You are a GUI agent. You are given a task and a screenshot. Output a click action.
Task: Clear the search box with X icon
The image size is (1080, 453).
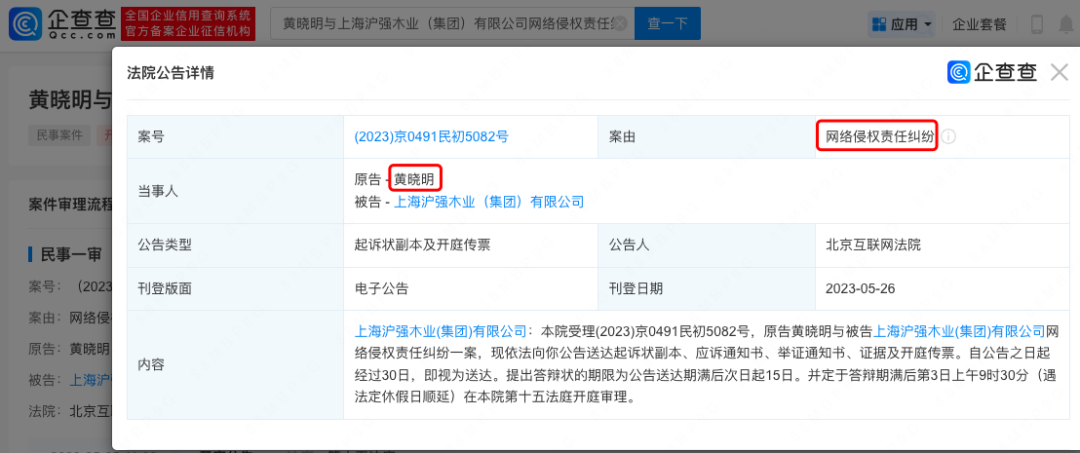[x=619, y=24]
